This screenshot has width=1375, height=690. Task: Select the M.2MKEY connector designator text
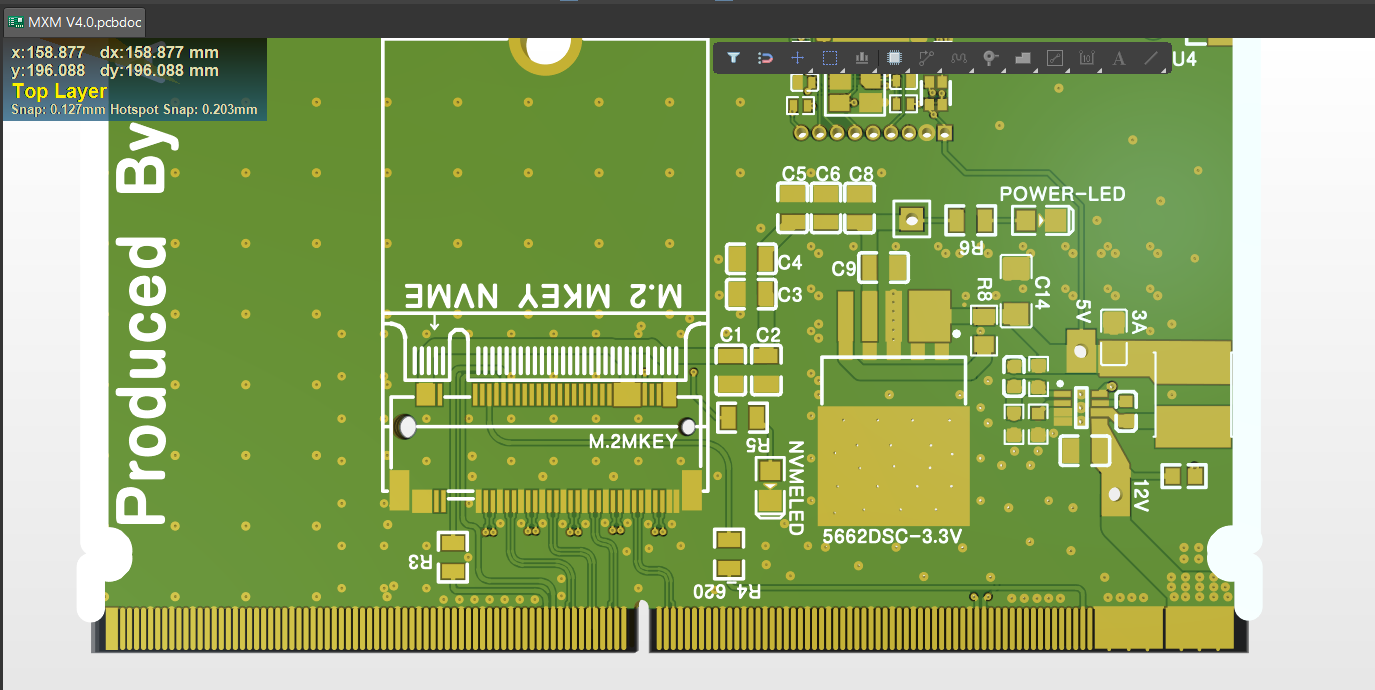click(632, 441)
